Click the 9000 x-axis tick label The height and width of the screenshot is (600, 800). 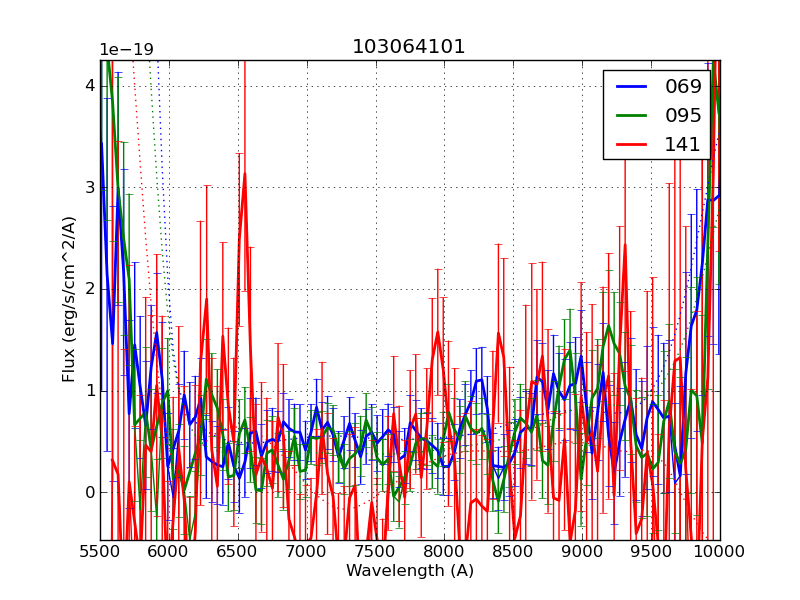pyautogui.click(x=582, y=551)
